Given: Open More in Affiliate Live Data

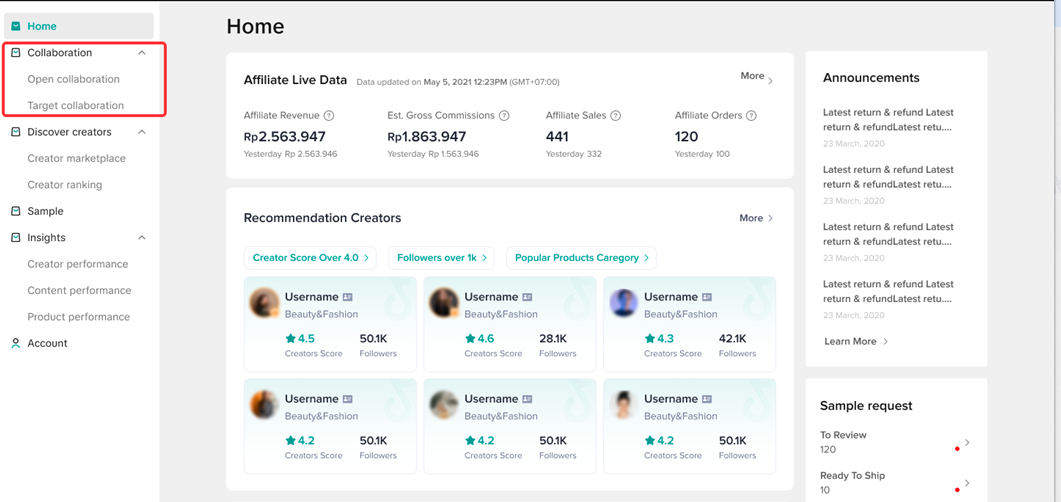Looking at the screenshot, I should [756, 77].
